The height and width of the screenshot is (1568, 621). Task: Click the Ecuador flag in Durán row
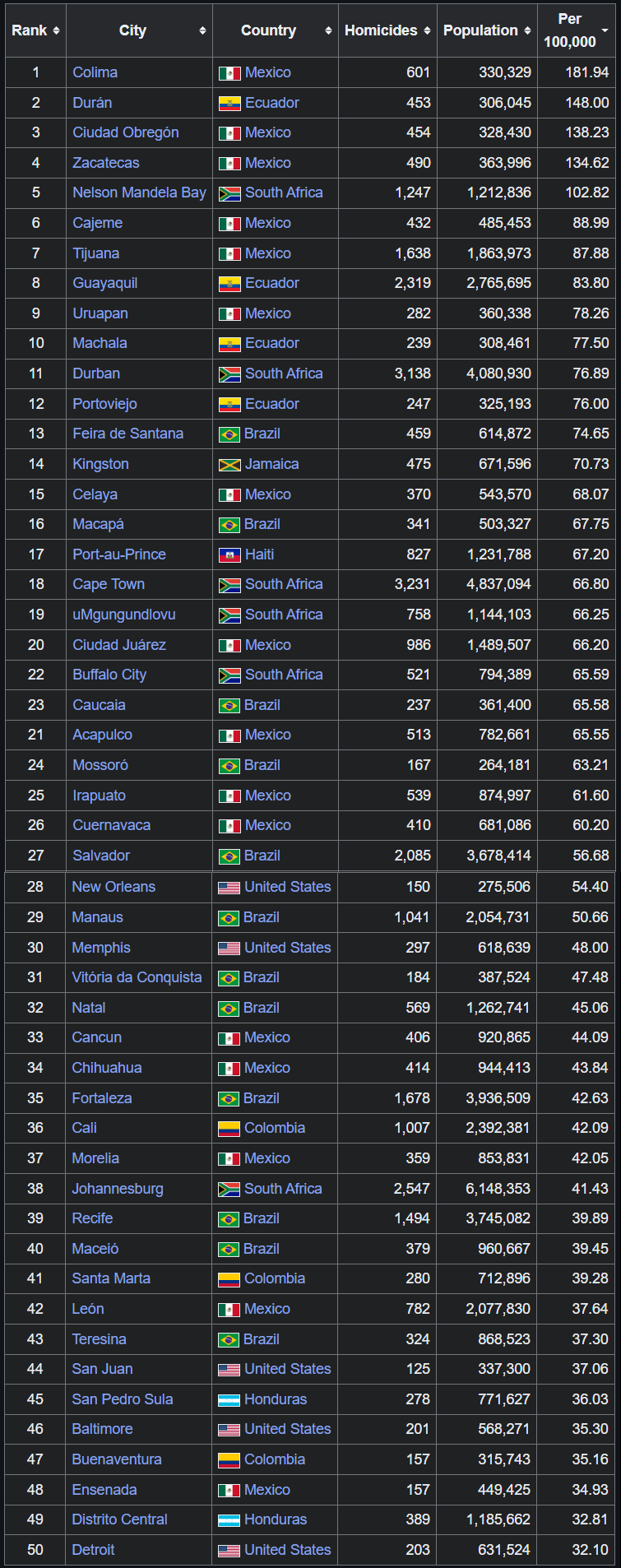tap(229, 104)
